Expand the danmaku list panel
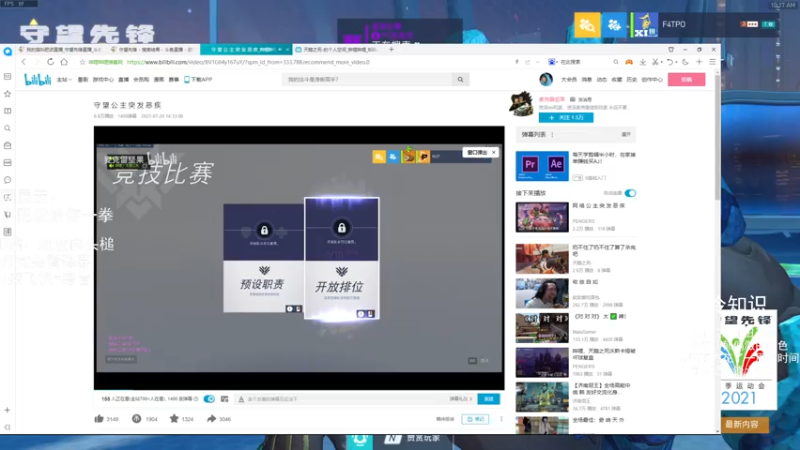This screenshot has width=800, height=450. [x=626, y=135]
